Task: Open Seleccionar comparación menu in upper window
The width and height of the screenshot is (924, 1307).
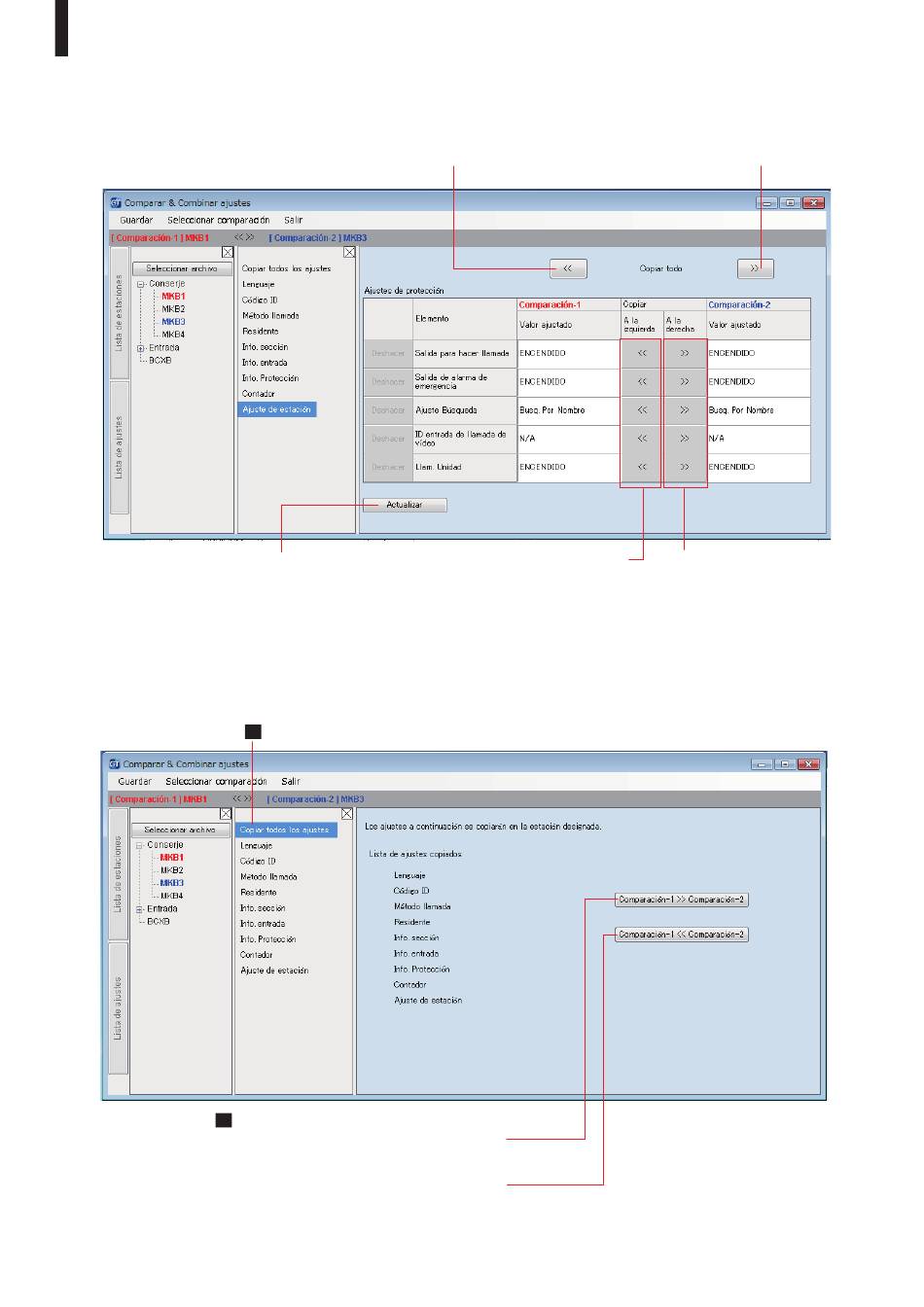Action: click(x=218, y=221)
